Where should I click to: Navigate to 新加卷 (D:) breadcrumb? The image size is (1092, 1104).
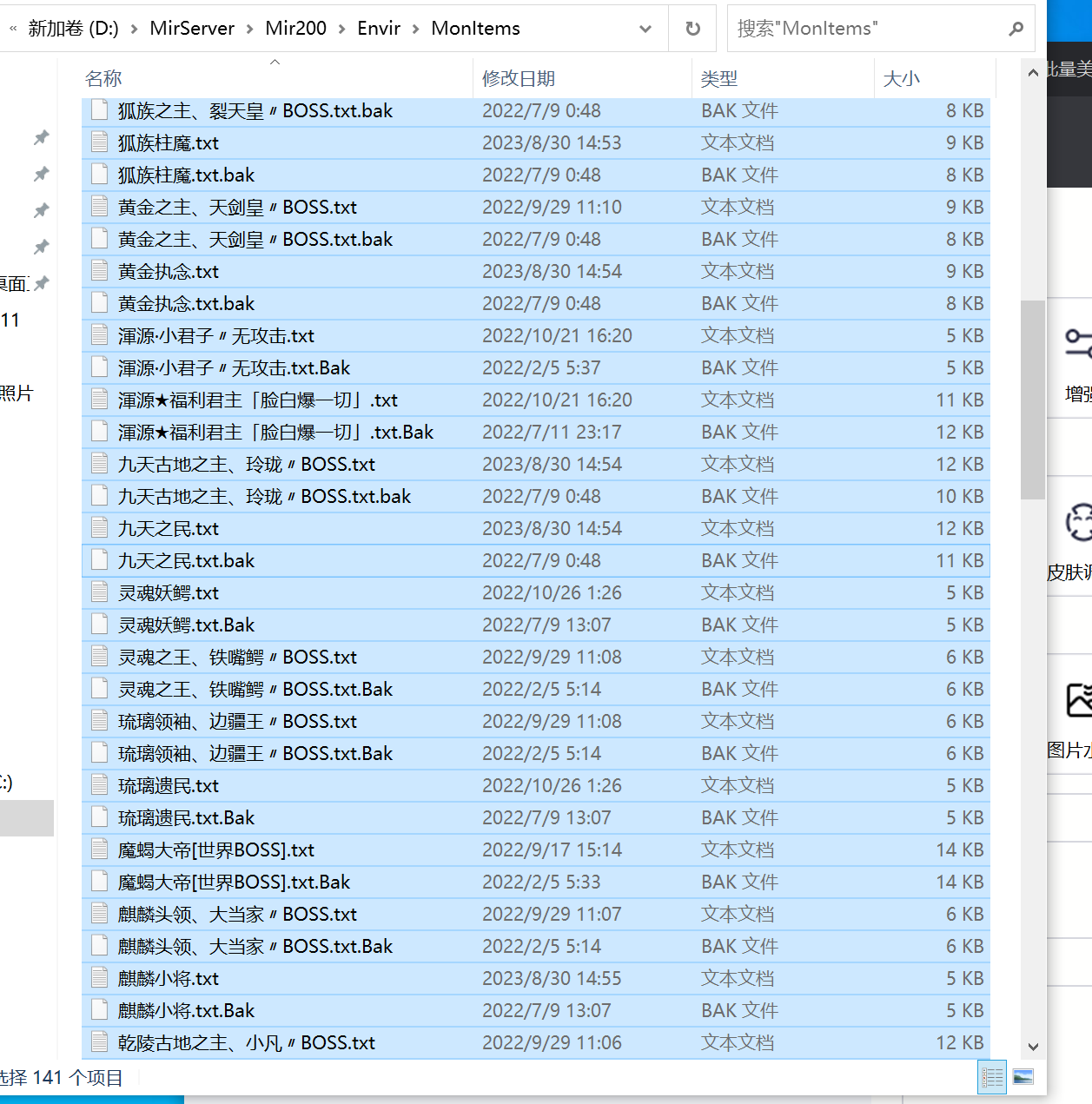pyautogui.click(x=73, y=29)
